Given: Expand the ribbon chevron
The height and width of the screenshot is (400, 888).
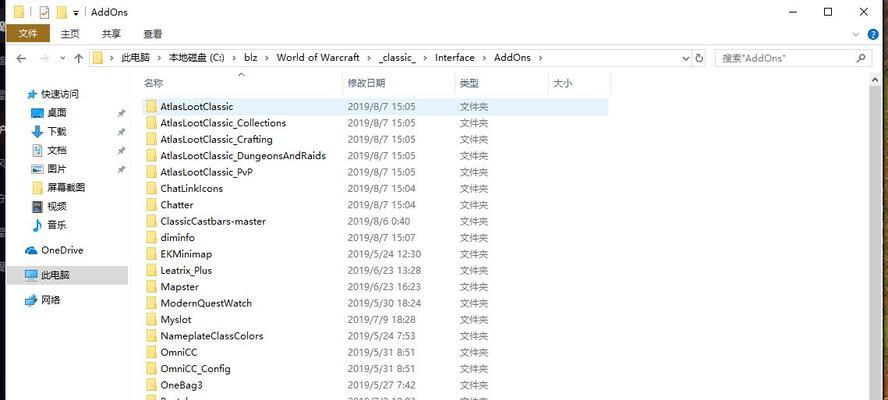Looking at the screenshot, I should 856,34.
